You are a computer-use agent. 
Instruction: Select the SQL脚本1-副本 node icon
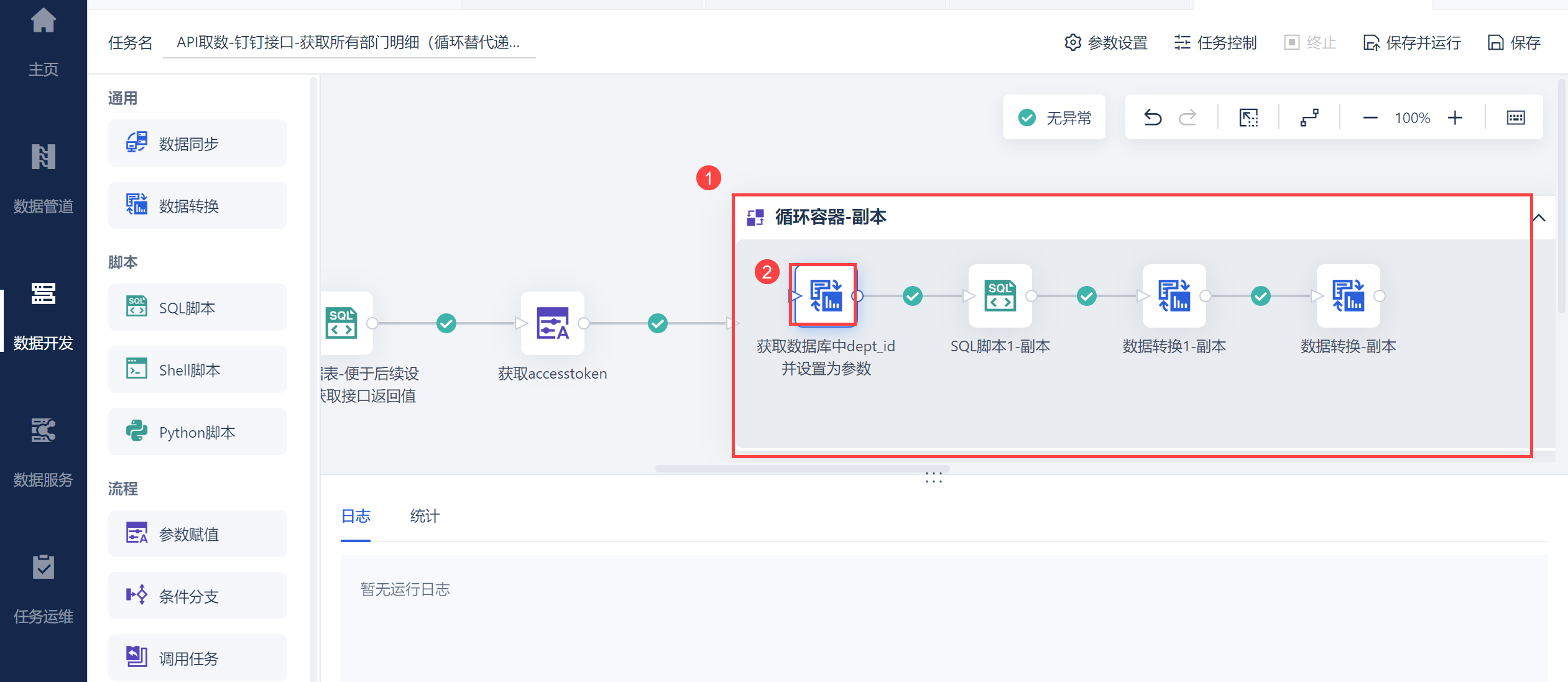tap(1000, 296)
